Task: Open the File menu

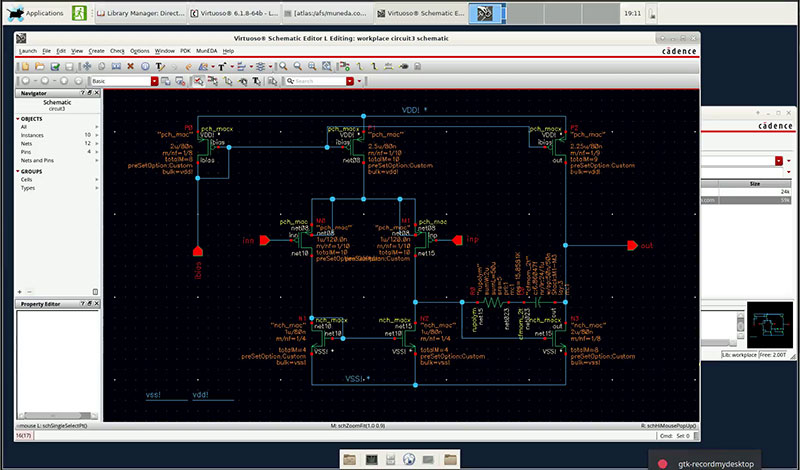Action: 46,51
